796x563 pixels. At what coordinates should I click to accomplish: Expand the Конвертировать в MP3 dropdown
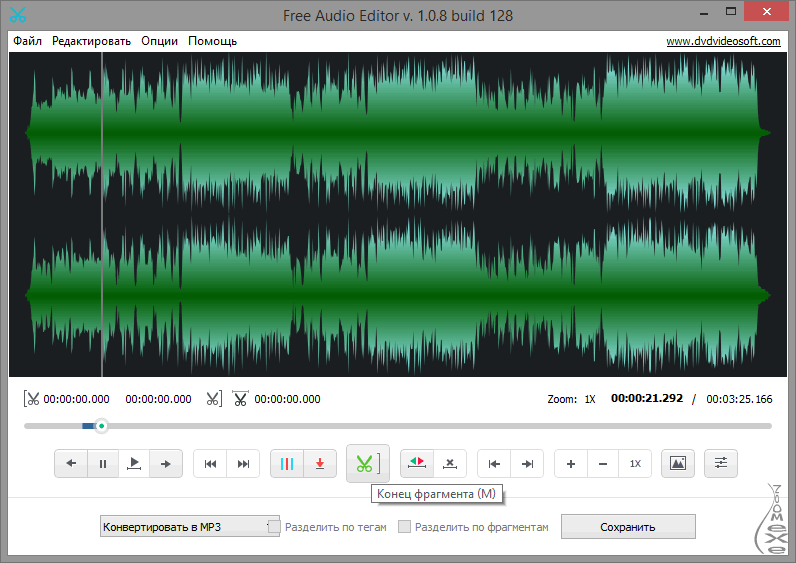pyautogui.click(x=189, y=527)
